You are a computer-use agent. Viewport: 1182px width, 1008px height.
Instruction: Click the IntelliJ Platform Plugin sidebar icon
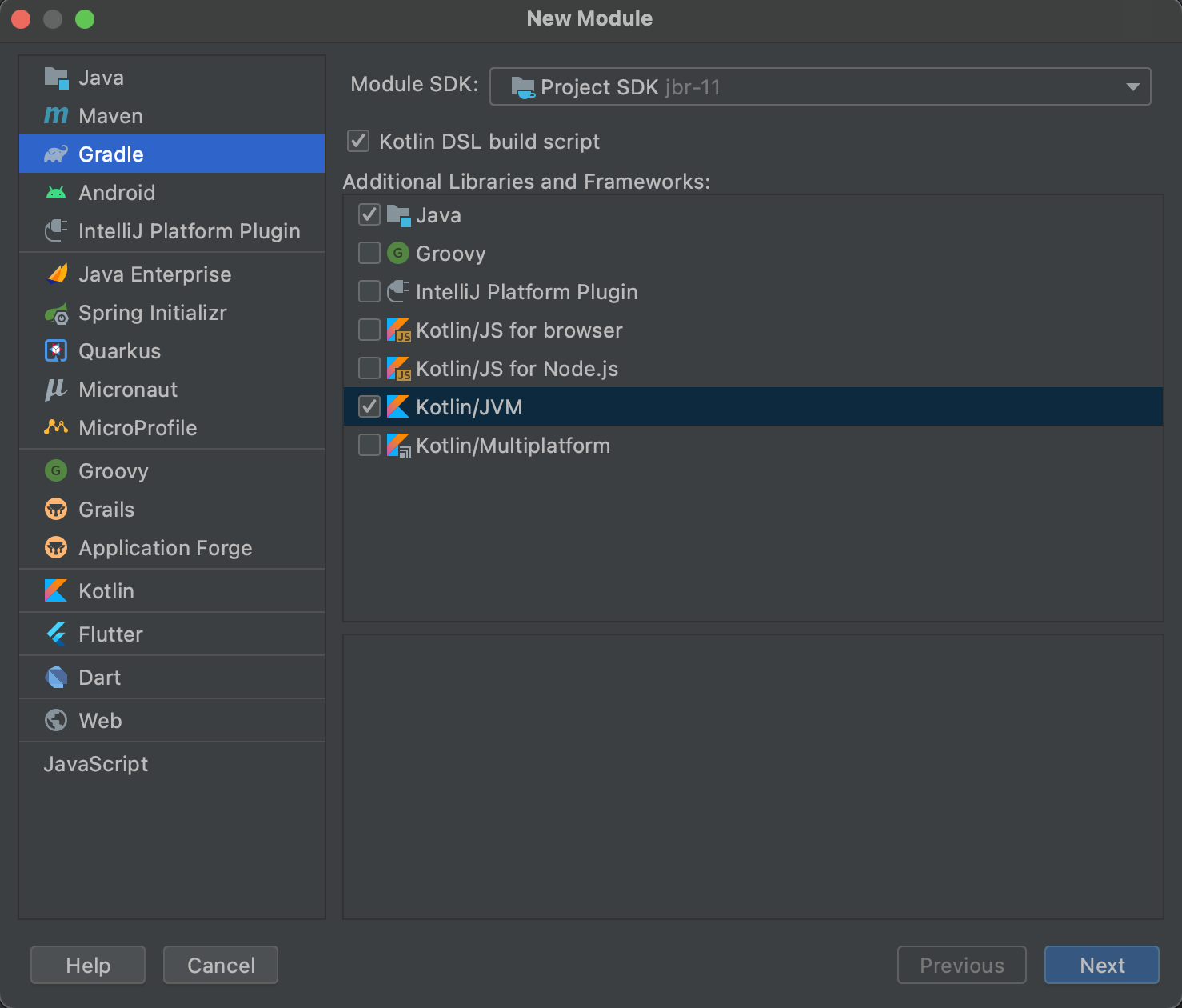click(x=56, y=231)
